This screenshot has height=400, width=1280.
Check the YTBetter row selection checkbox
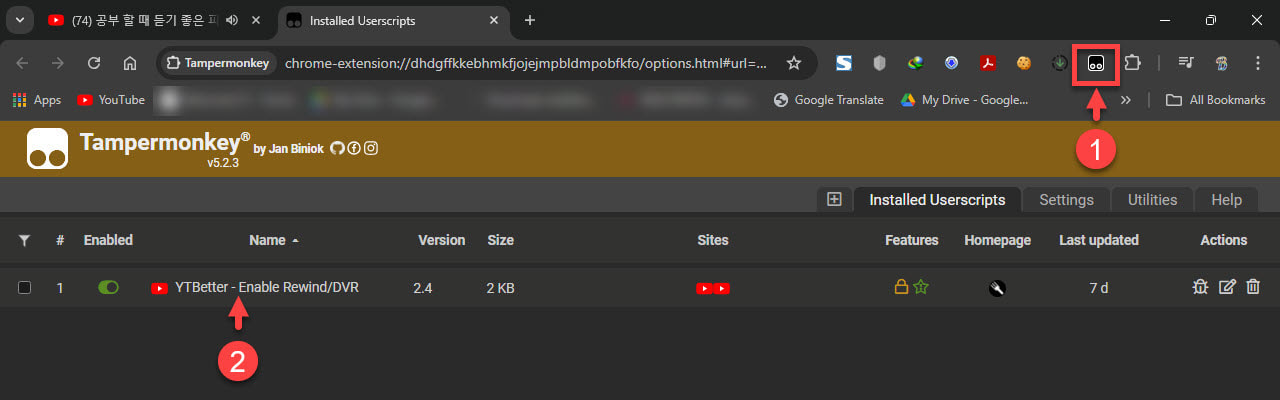(x=25, y=288)
